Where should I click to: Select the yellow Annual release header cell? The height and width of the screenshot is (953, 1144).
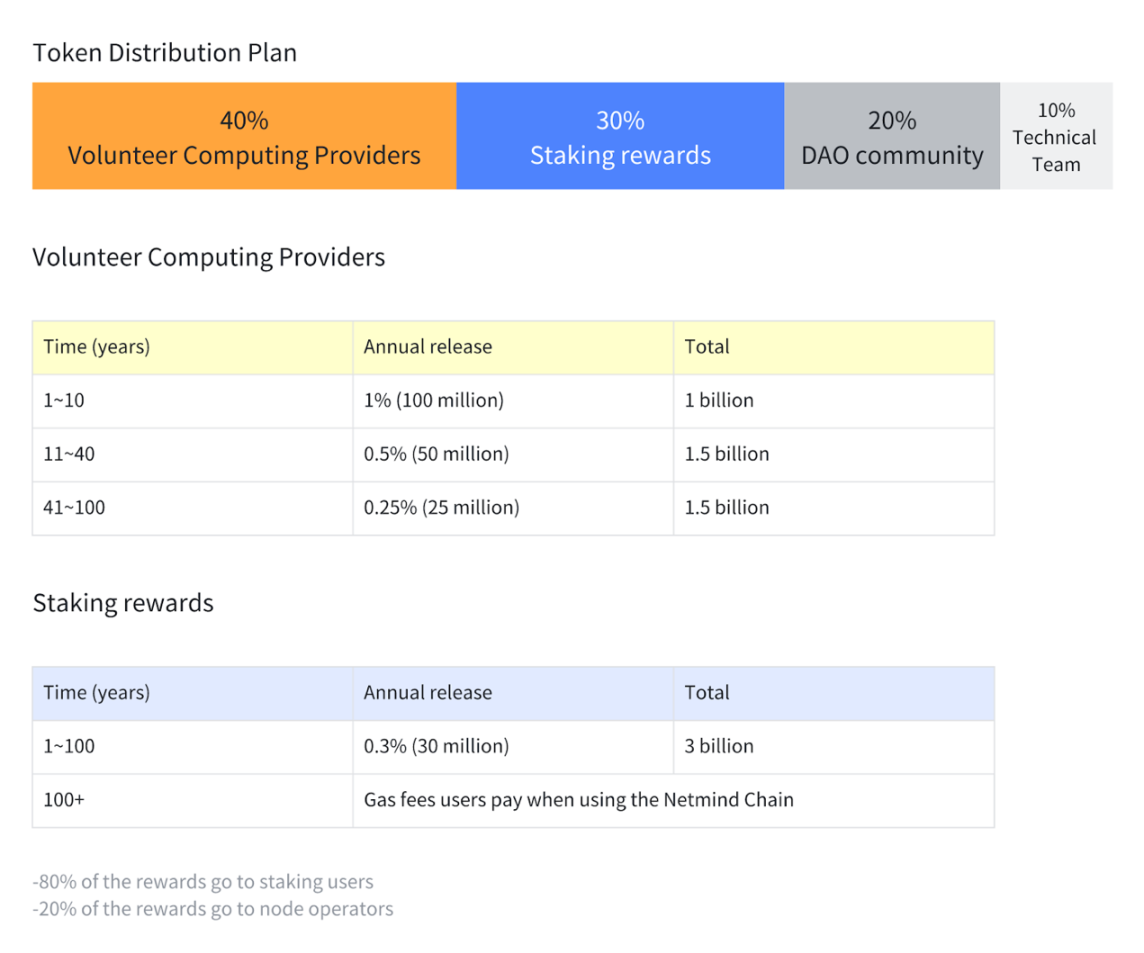coord(513,347)
